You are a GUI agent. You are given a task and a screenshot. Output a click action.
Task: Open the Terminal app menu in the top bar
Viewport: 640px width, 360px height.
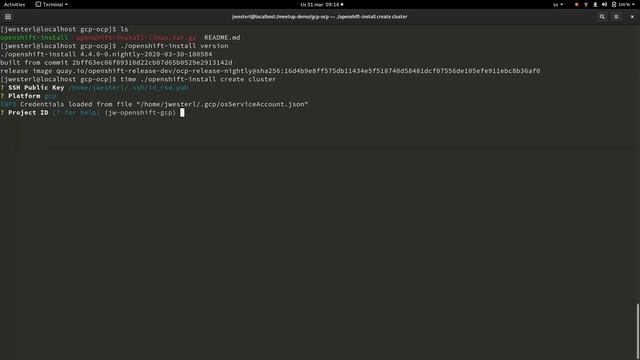coord(51,4)
